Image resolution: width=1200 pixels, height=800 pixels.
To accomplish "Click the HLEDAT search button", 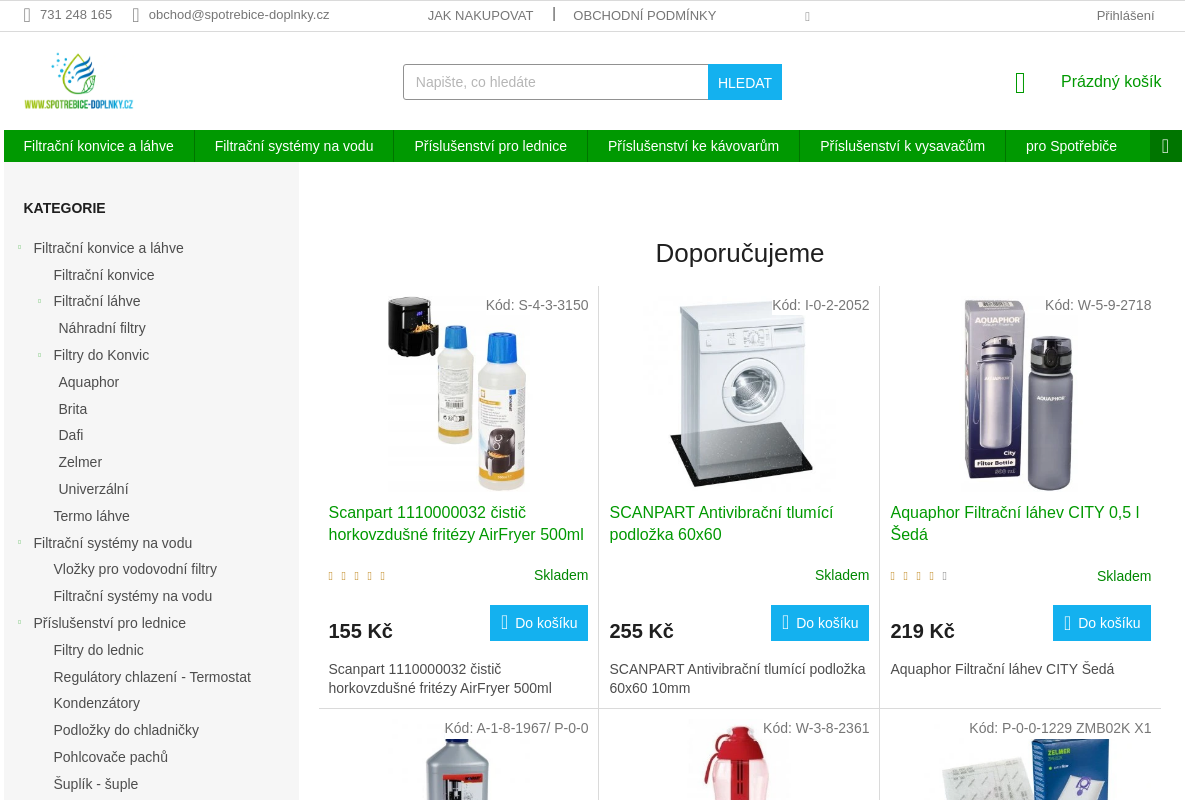I will point(745,82).
